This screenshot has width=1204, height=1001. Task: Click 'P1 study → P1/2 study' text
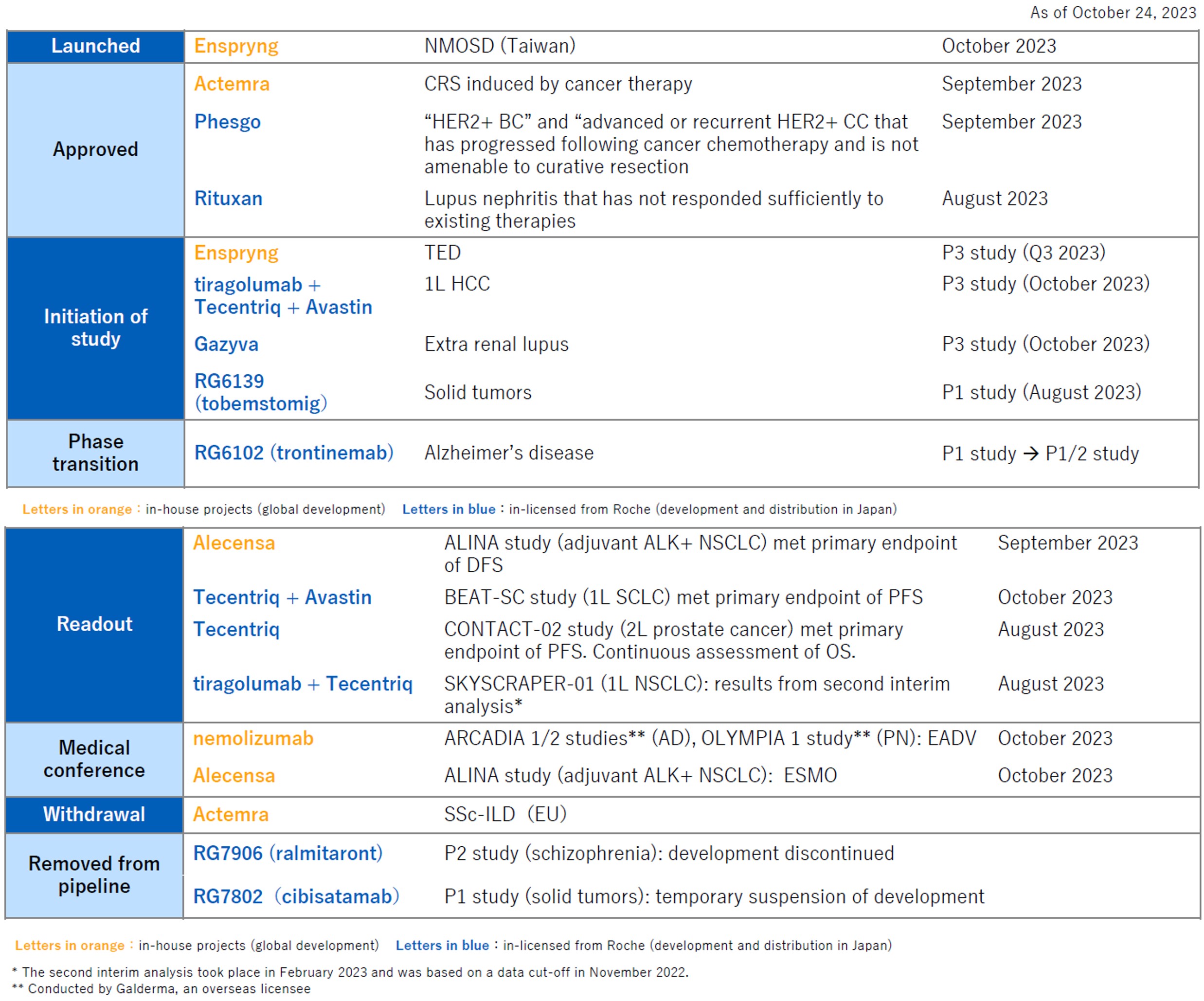[1041, 454]
